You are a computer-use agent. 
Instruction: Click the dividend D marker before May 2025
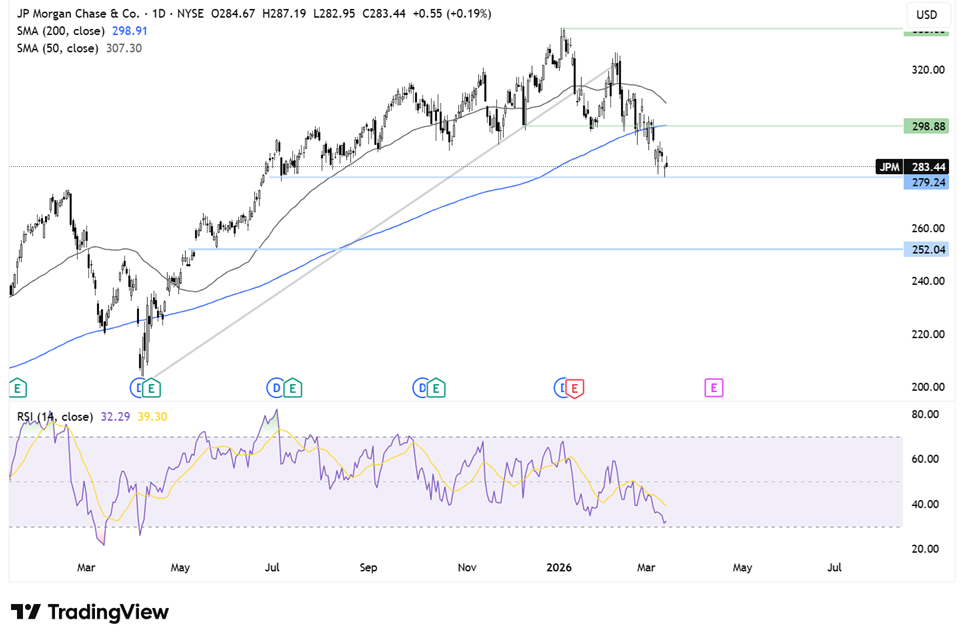[137, 388]
